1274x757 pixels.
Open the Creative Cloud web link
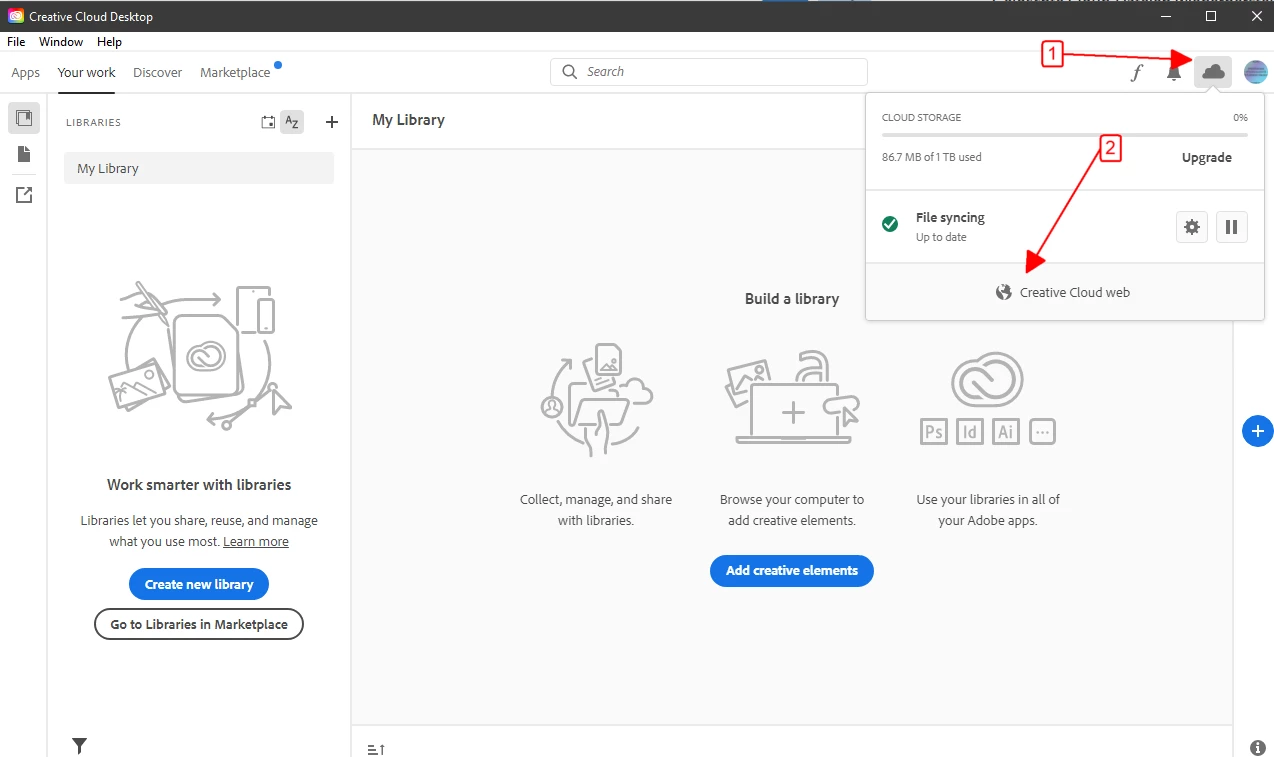[1064, 292]
